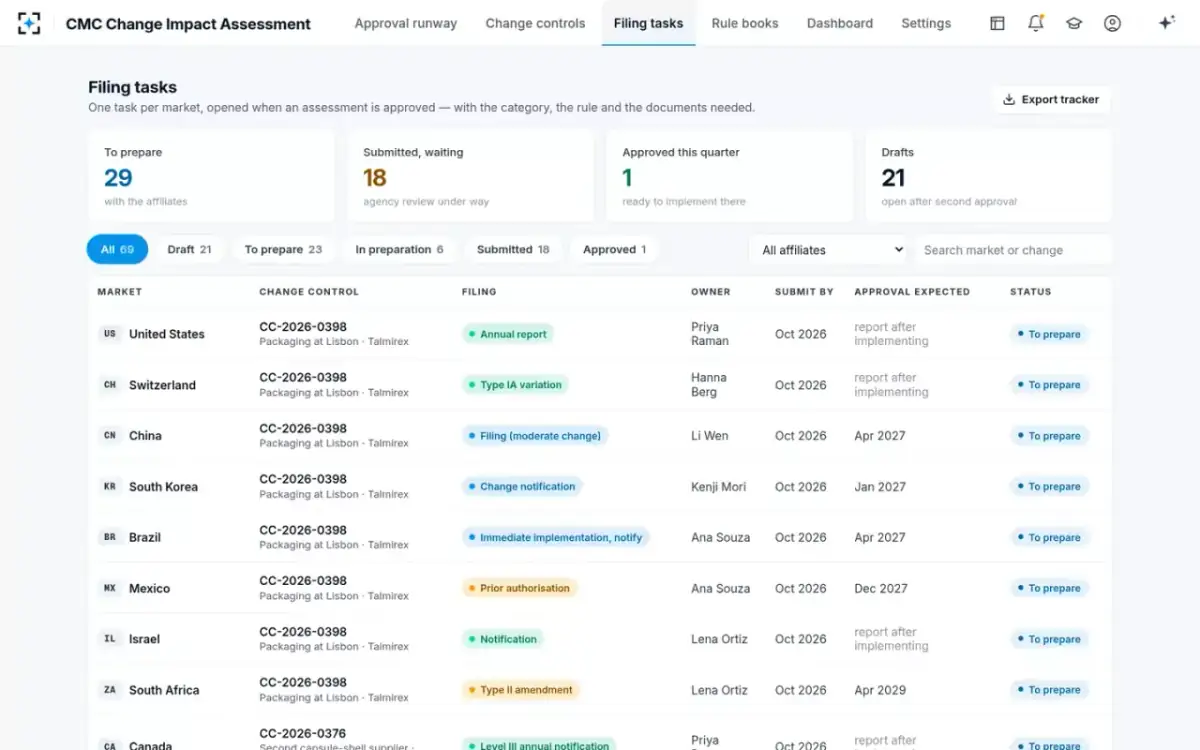Viewport: 1200px width, 750px height.
Task: Open the user account icon
Action: (x=1112, y=23)
